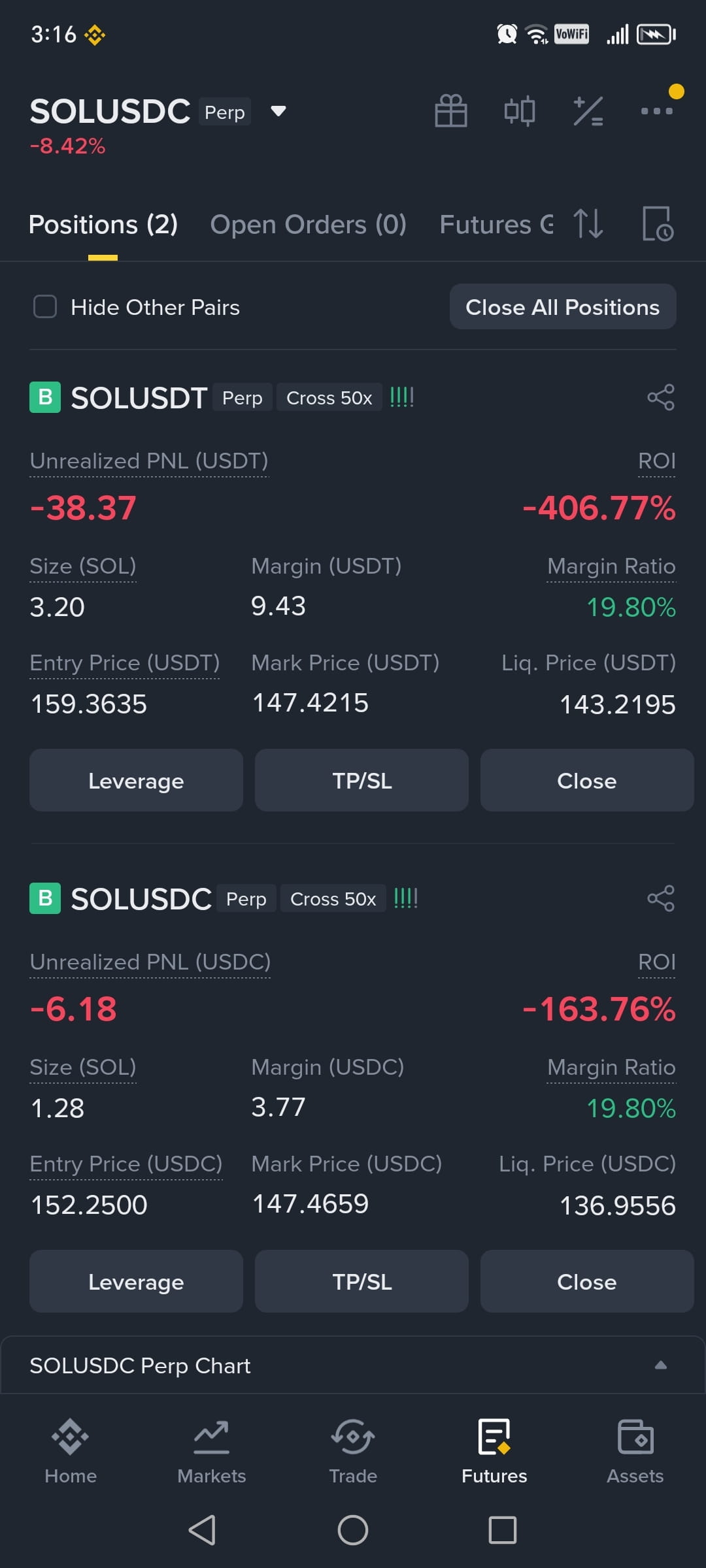Open the futures calculator icon
The image size is (706, 1568).
(588, 110)
